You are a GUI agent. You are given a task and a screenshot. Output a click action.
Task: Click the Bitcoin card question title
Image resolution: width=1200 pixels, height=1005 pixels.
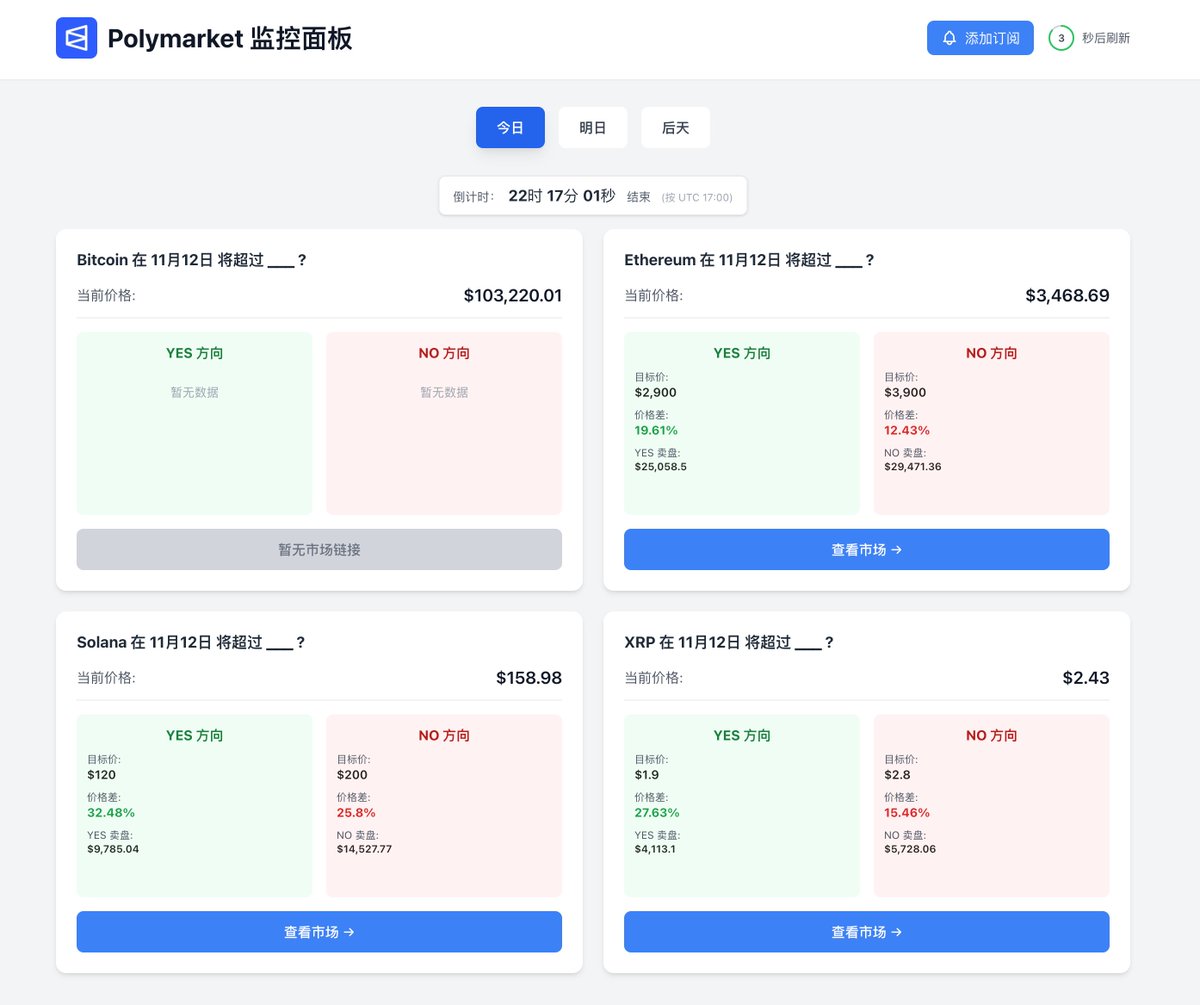point(191,260)
